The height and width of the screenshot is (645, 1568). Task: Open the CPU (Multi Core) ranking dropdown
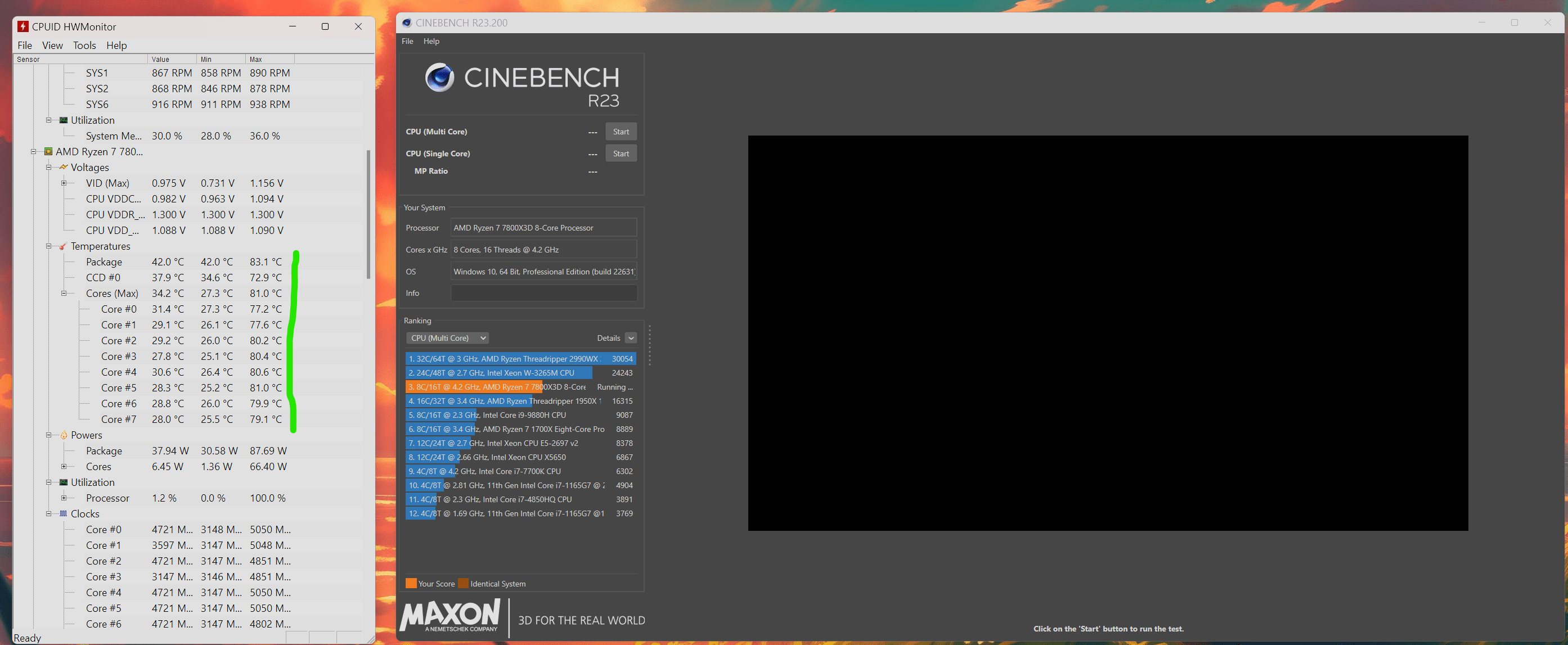pyautogui.click(x=447, y=338)
